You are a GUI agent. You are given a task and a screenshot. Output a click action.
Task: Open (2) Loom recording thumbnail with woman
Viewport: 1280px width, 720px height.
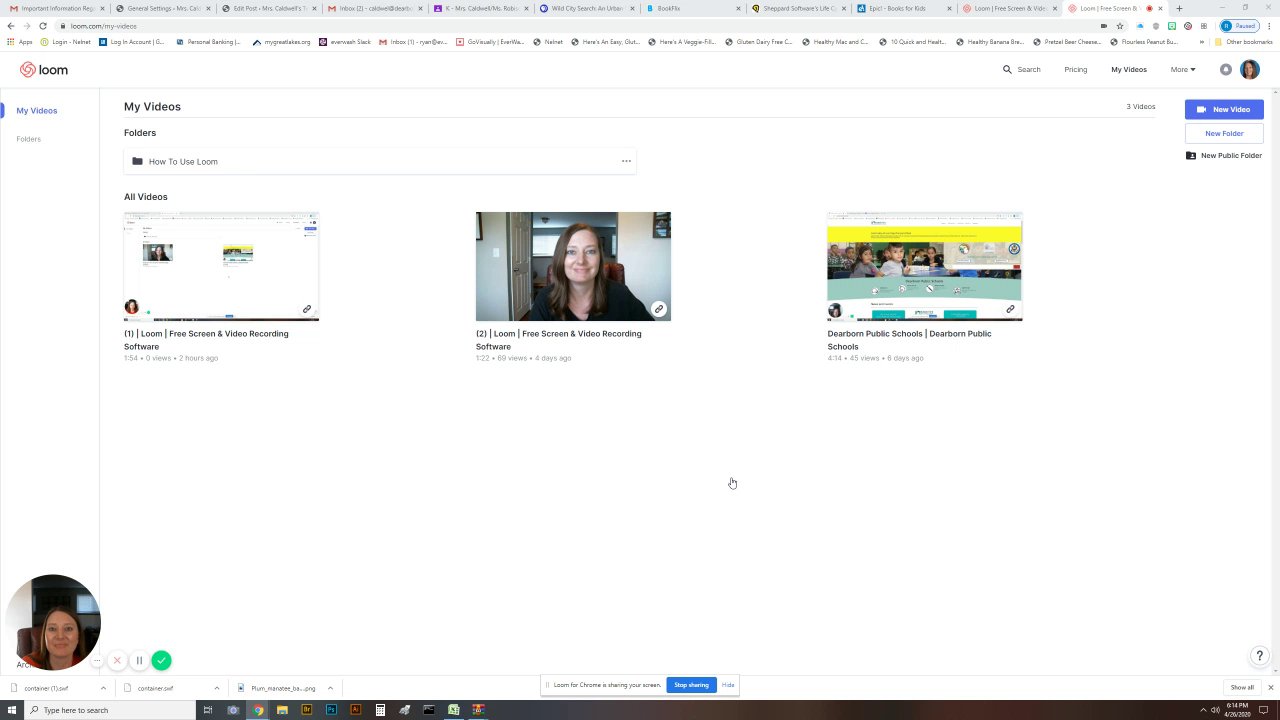(573, 266)
